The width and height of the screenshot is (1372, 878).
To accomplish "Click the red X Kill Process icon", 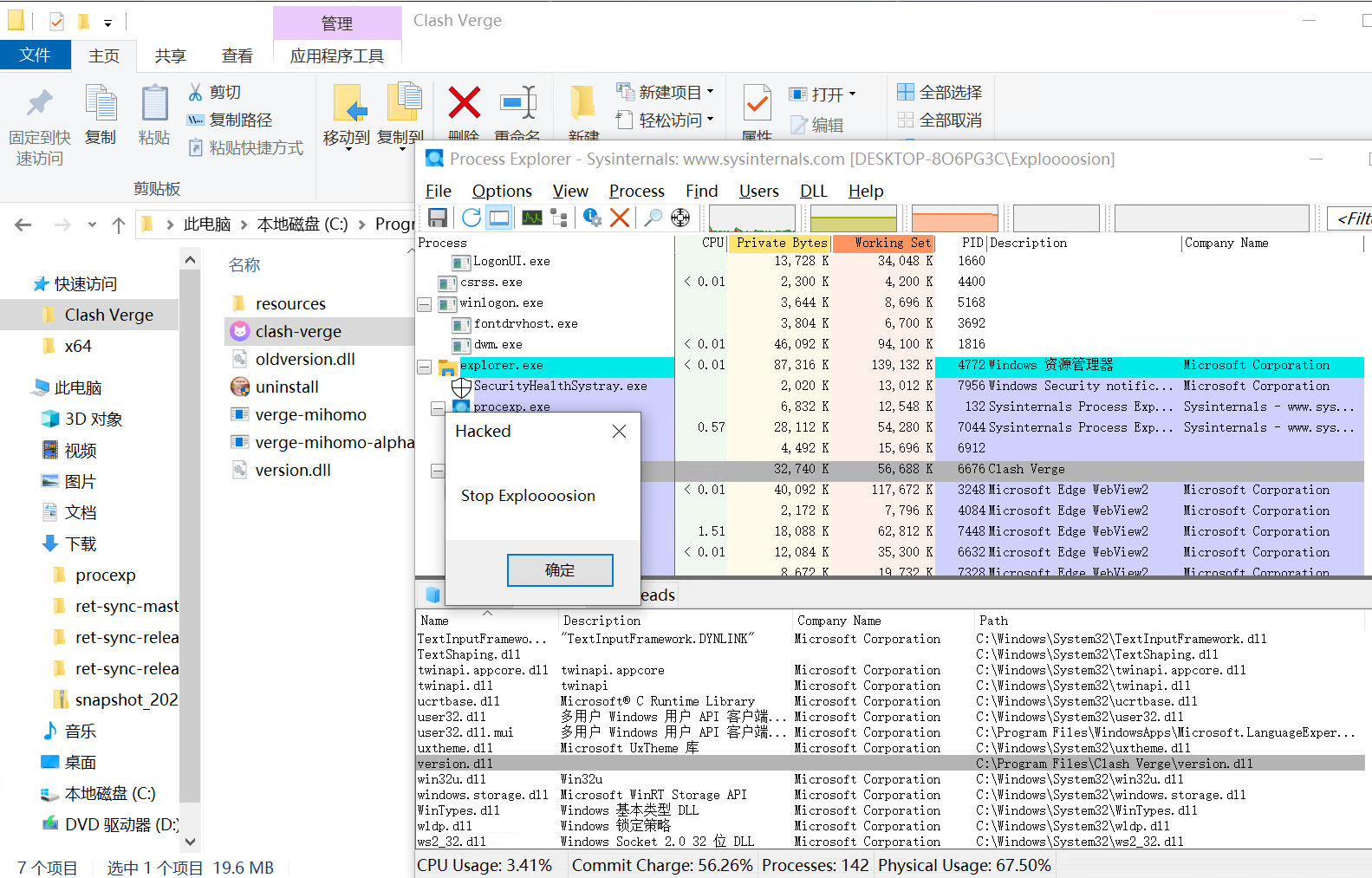I will click(x=620, y=218).
